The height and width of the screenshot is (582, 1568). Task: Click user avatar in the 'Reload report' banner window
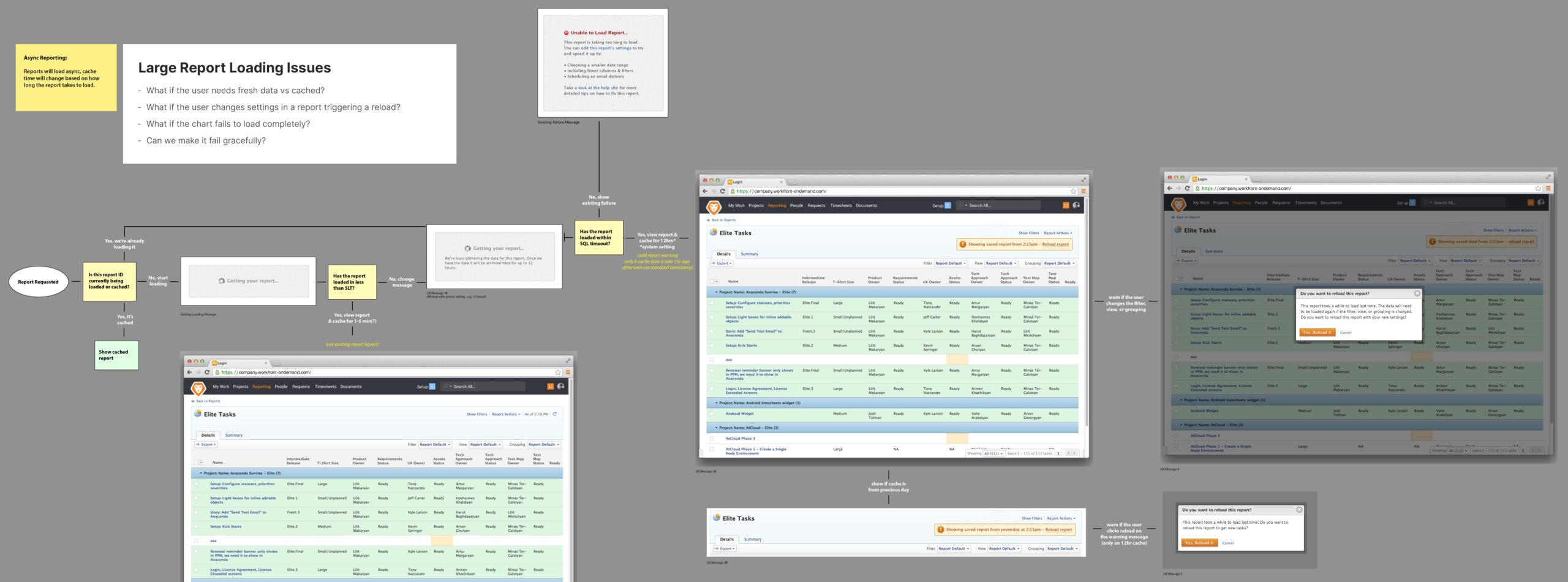[1076, 205]
